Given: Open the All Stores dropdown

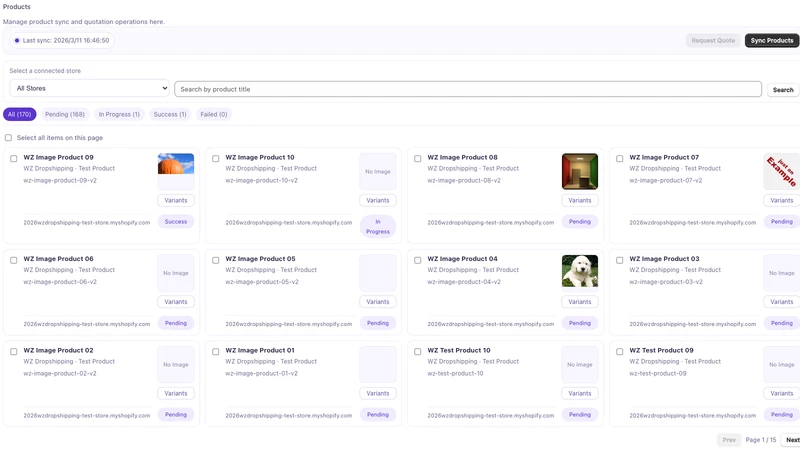Looking at the screenshot, I should point(89,88).
